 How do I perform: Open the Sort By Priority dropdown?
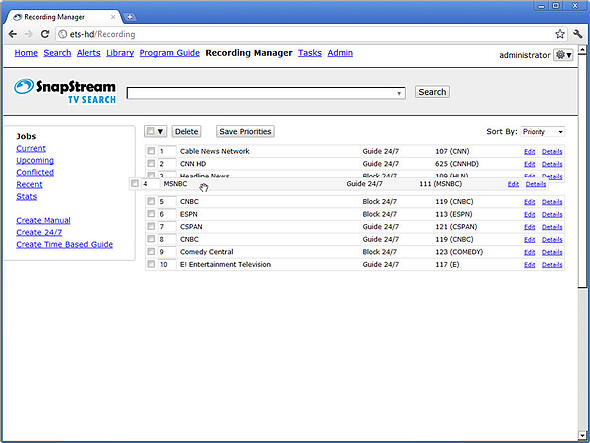tap(543, 132)
